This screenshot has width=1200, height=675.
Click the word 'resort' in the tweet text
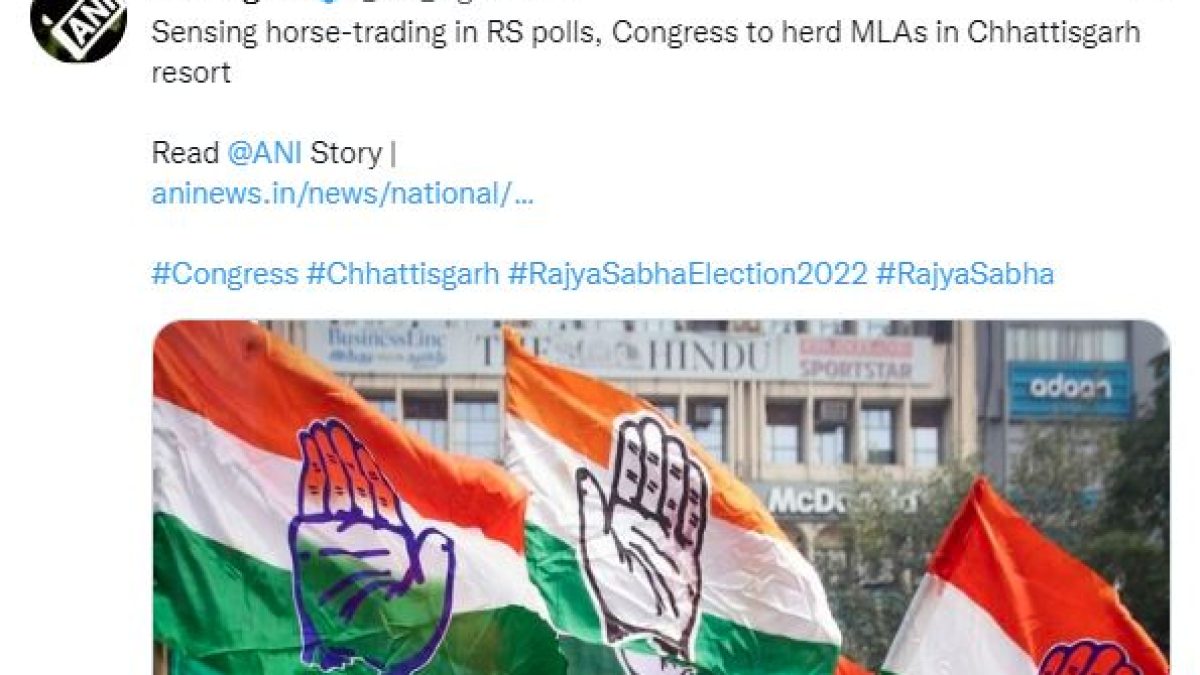point(191,73)
